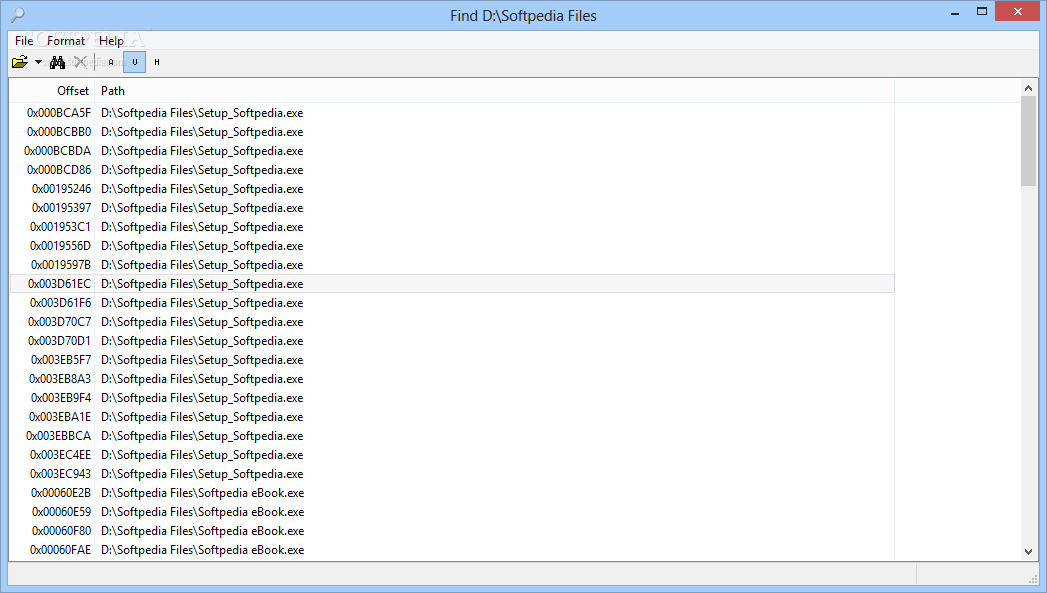Select the last Setup_Softpedia.exe row, offset 0x003EC943
This screenshot has width=1047, height=593.
pyautogui.click(x=452, y=474)
